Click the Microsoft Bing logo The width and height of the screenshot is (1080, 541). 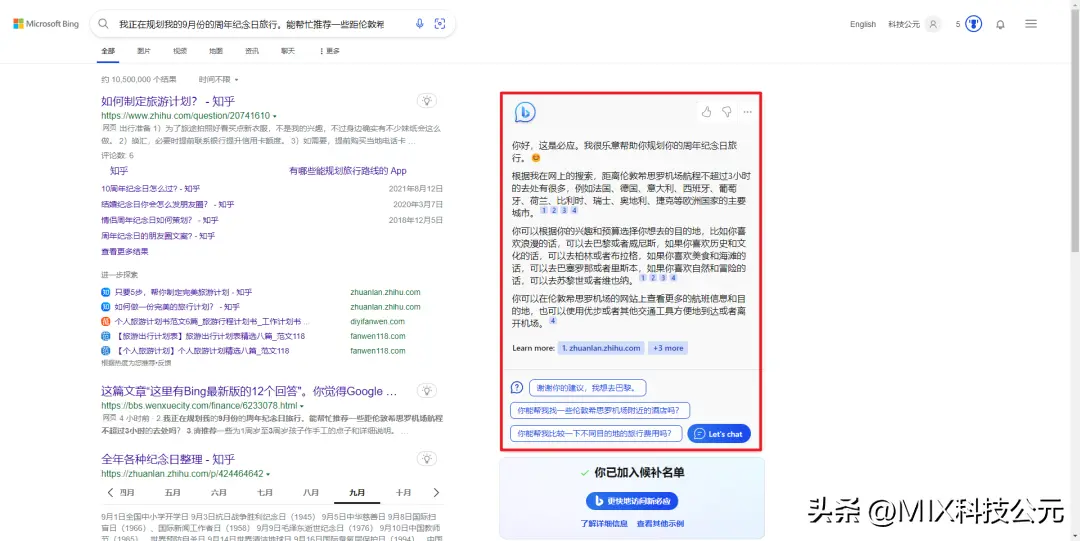(45, 24)
